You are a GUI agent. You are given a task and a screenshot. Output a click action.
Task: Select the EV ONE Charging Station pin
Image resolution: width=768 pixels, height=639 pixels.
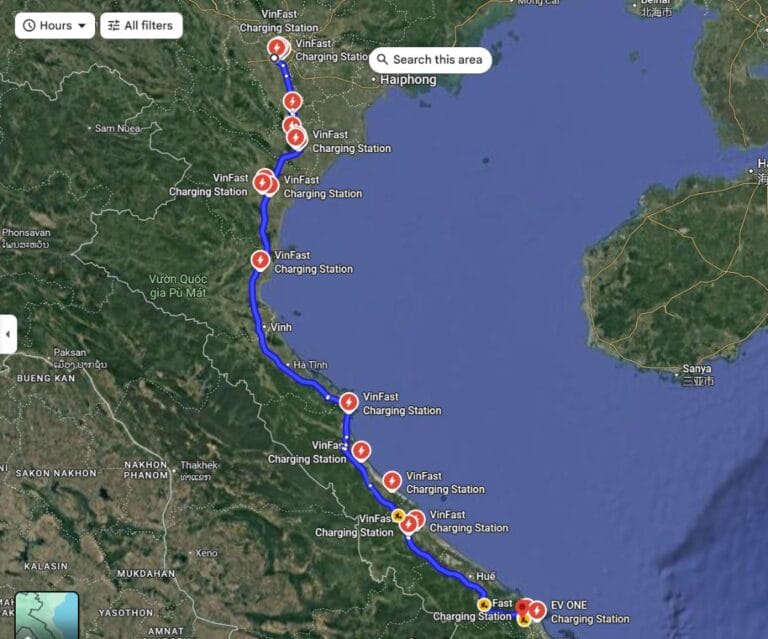pos(537,611)
